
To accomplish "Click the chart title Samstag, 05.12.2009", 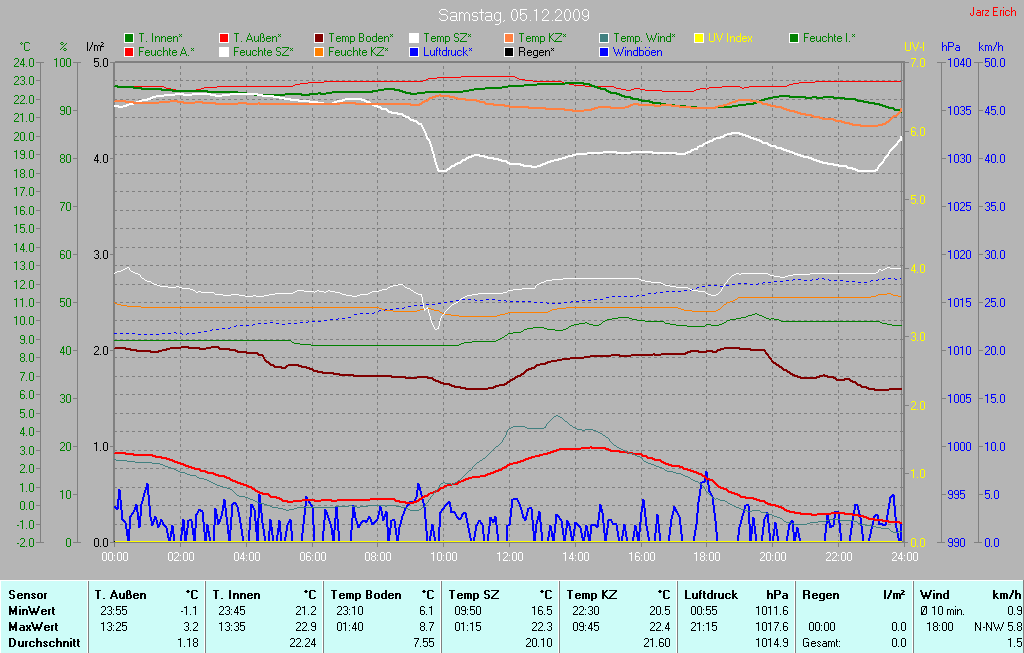I will coord(513,16).
